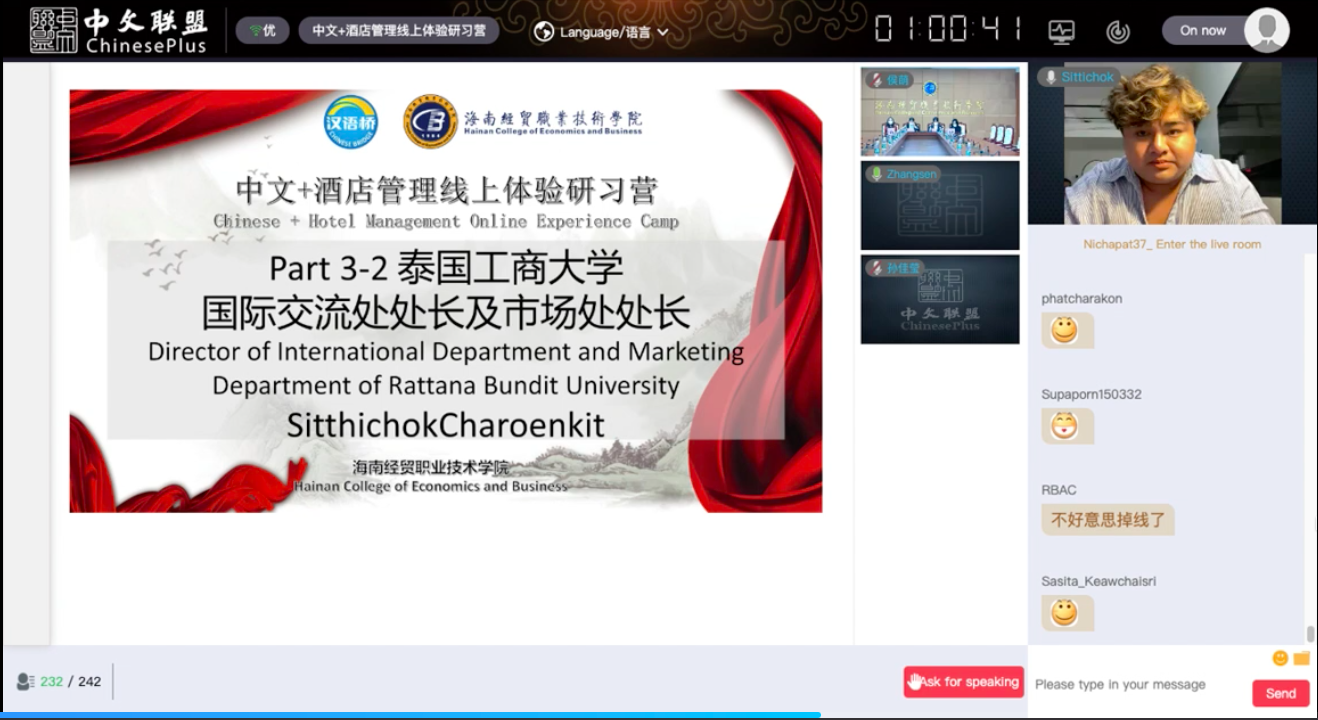Open the user profile avatar
The width and height of the screenshot is (1318, 720).
pyautogui.click(x=1266, y=30)
